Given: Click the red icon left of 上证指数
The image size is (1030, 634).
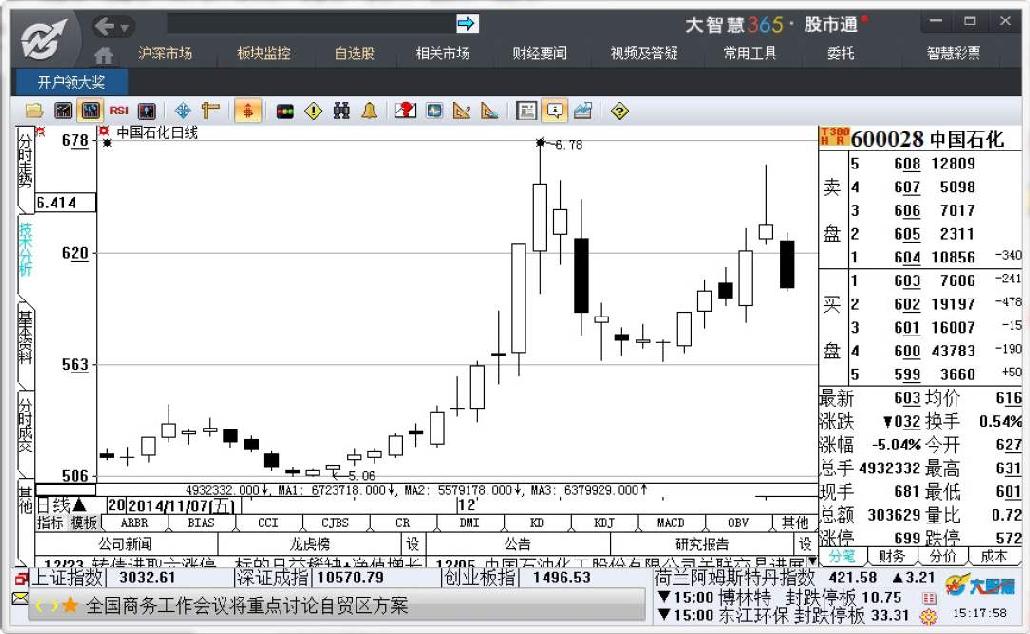Looking at the screenshot, I should pos(21,579).
